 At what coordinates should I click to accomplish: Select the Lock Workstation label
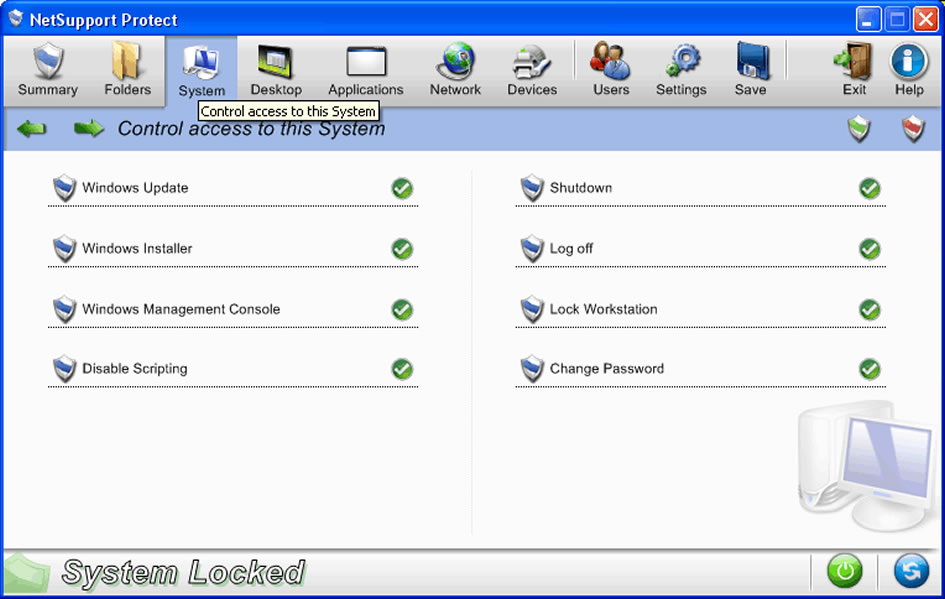(x=603, y=309)
